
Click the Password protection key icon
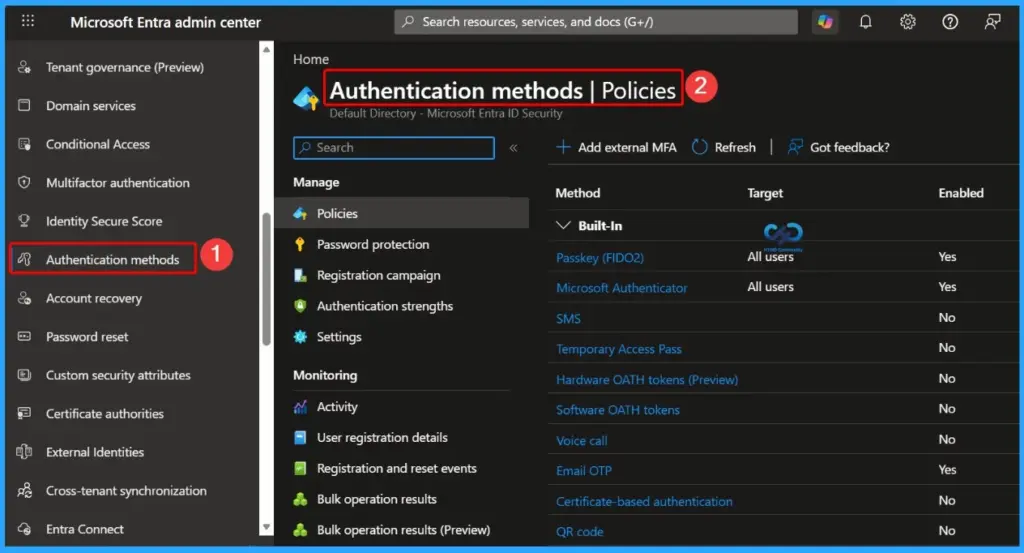click(x=300, y=244)
